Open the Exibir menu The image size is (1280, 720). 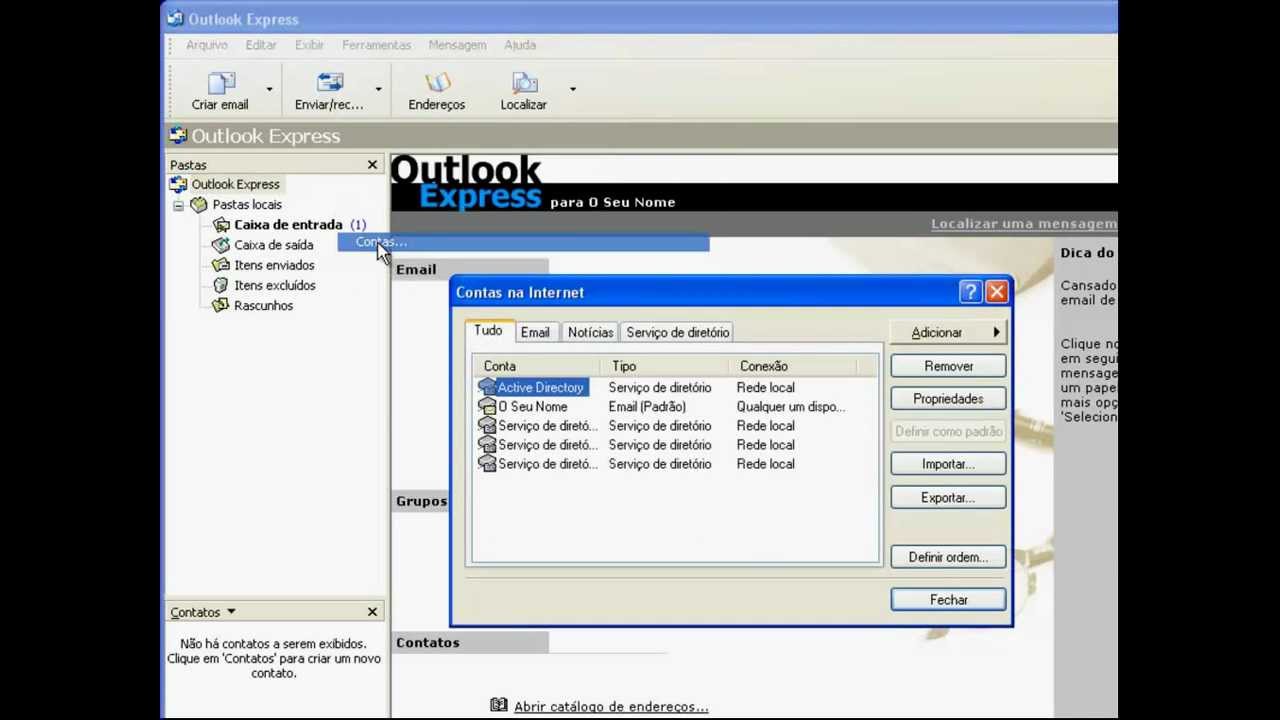click(309, 45)
